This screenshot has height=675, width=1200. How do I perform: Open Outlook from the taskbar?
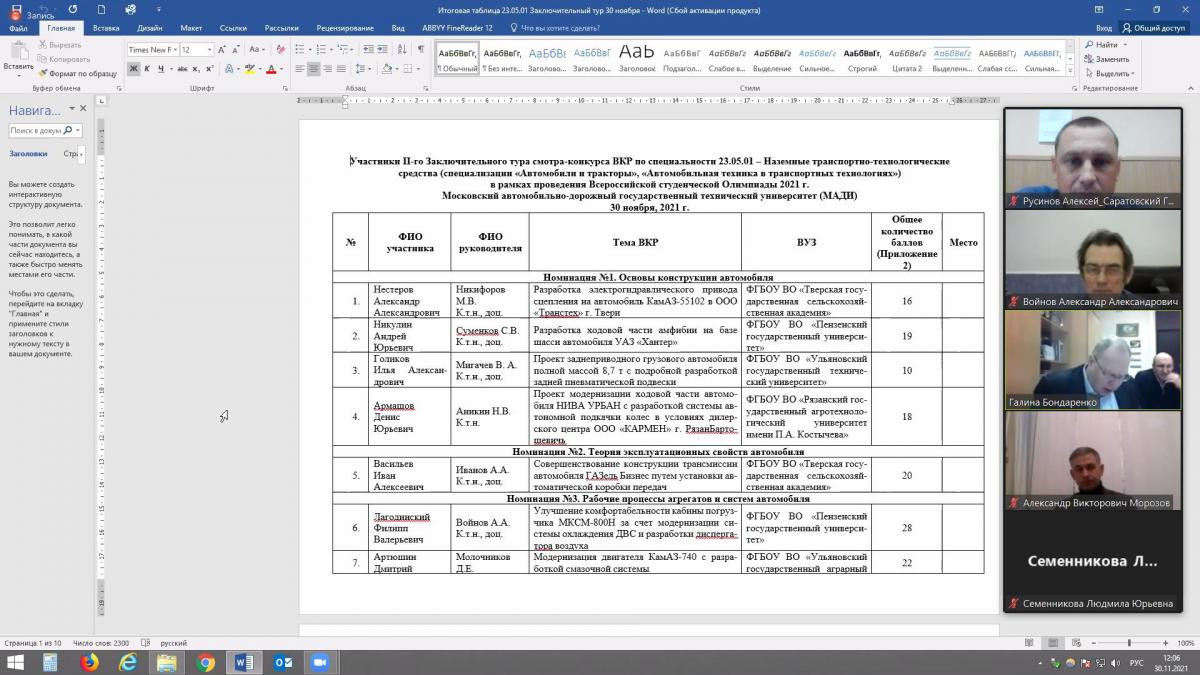[x=282, y=662]
